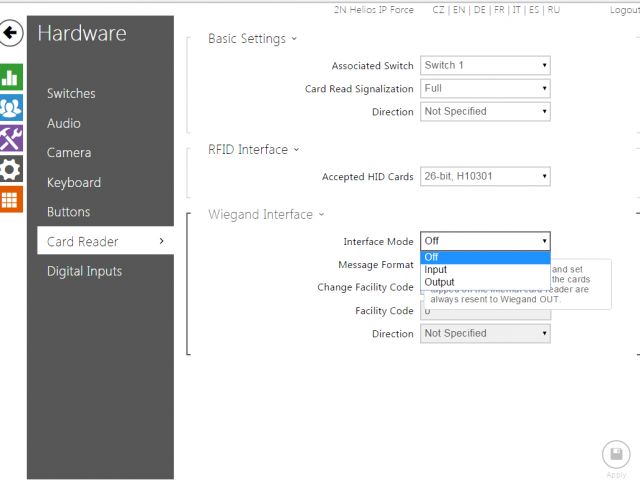This screenshot has height=480, width=640.
Task: Open the purple Hardware tools icon
Action: tap(11, 138)
